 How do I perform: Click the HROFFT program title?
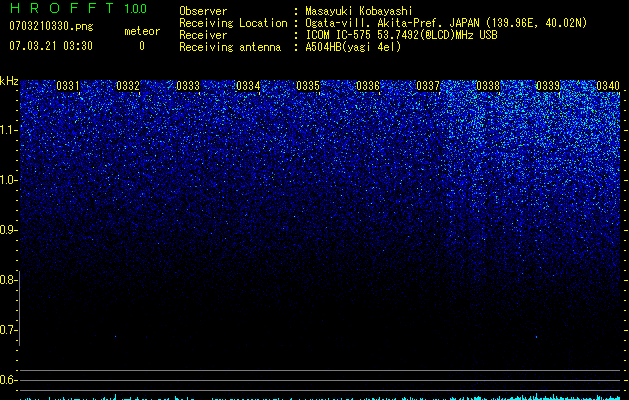point(62,8)
